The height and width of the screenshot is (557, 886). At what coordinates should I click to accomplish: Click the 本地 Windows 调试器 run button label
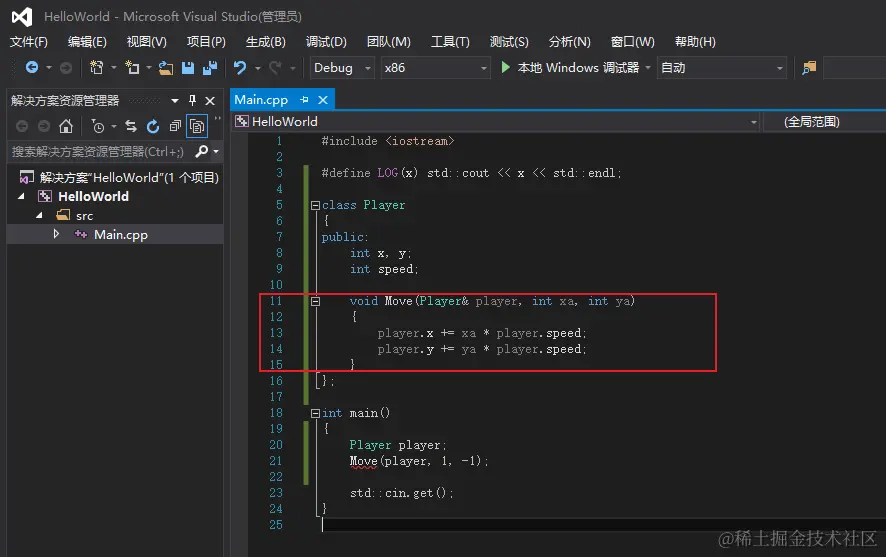coord(578,68)
